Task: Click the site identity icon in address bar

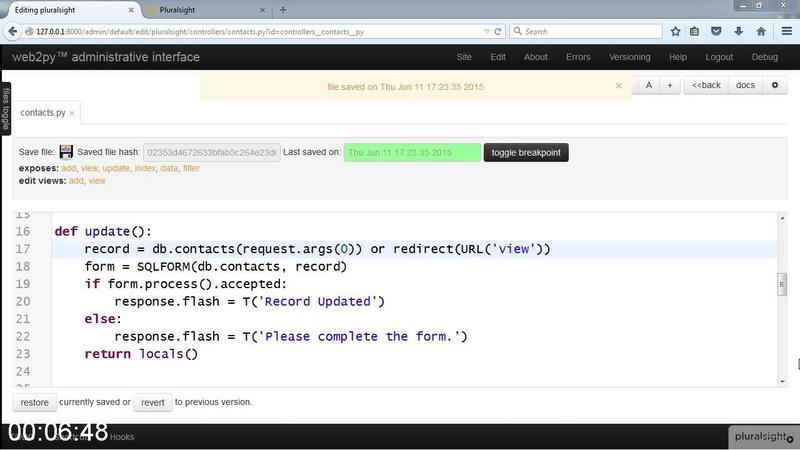Action: coord(29,32)
